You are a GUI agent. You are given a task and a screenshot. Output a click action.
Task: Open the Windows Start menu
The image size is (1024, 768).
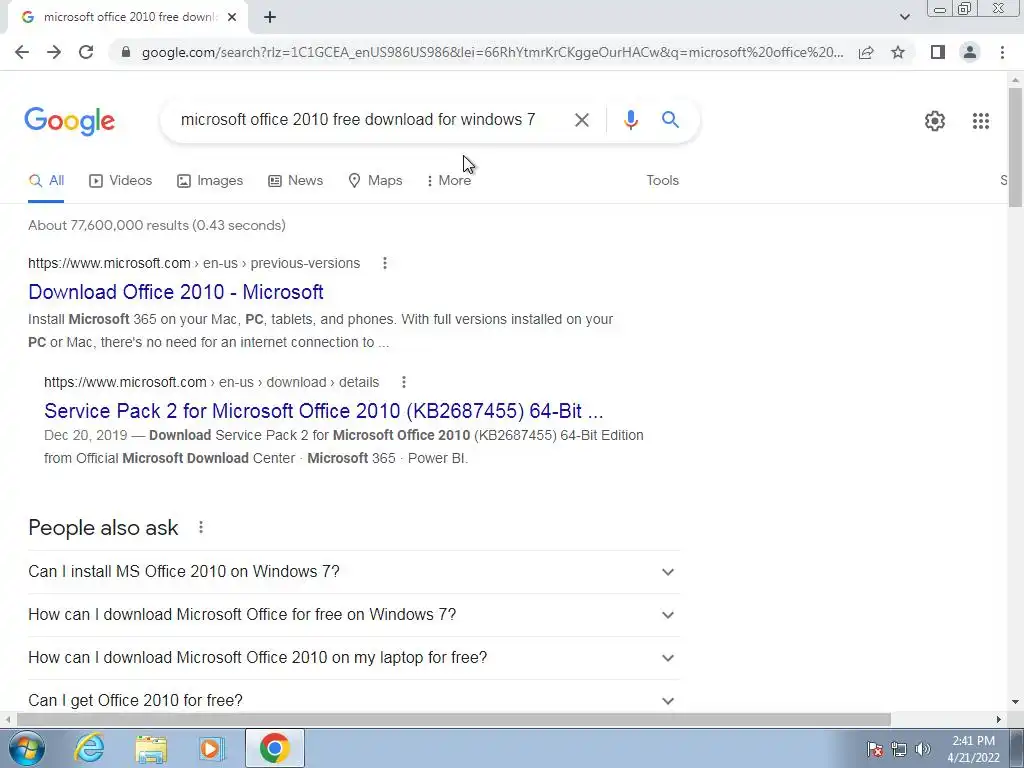click(x=27, y=748)
